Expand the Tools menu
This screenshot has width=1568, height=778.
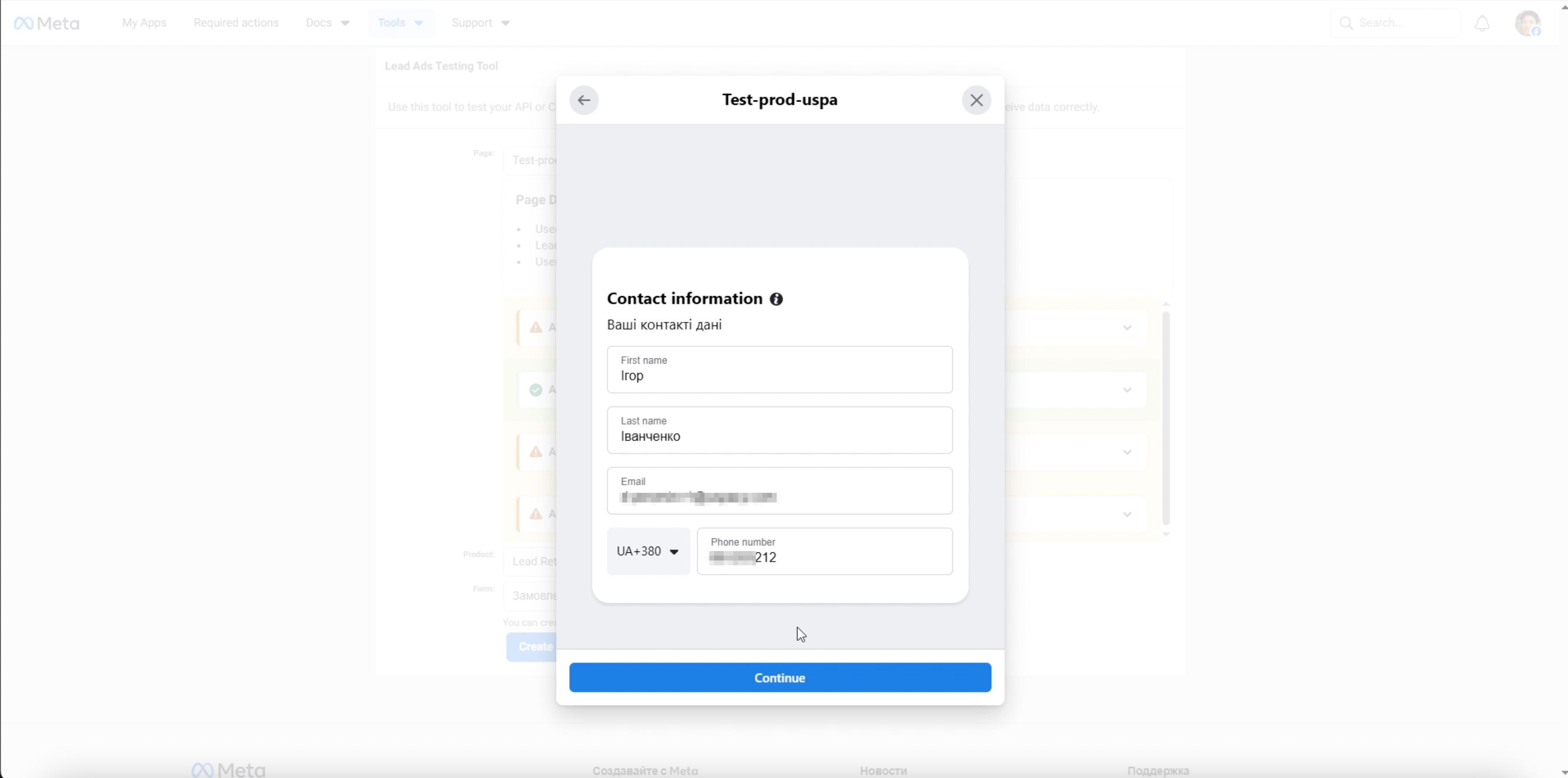pyautogui.click(x=401, y=23)
